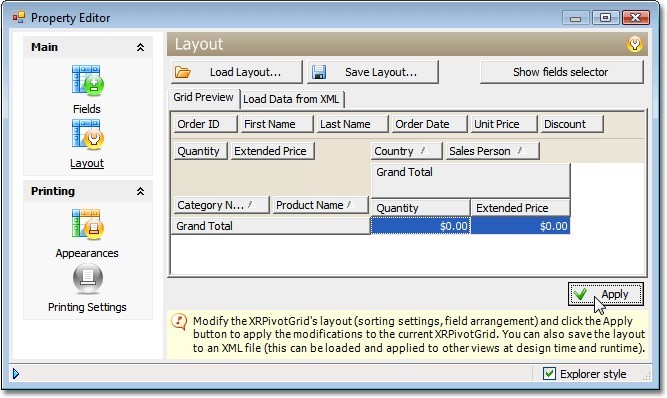Open the Printing Settings icon
The height and width of the screenshot is (398, 667).
point(88,279)
